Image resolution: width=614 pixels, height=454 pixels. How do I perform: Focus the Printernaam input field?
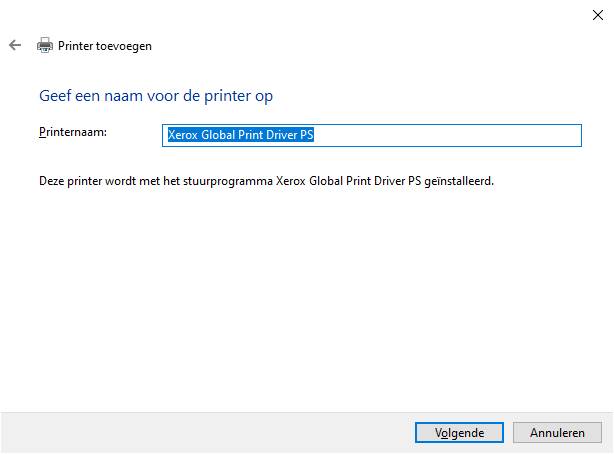click(372, 135)
